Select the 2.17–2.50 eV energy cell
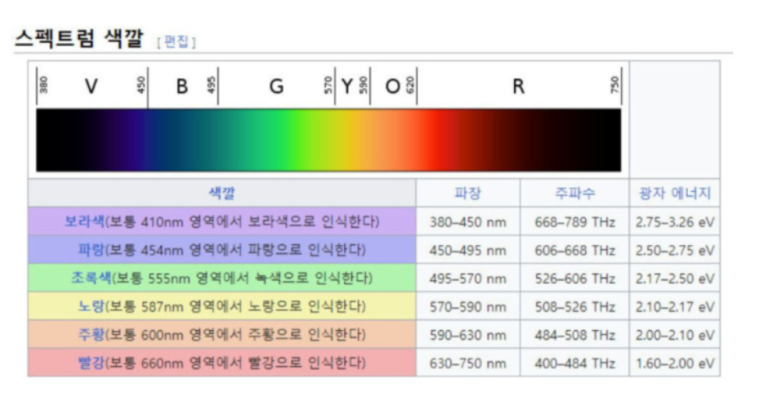The width and height of the screenshot is (773, 405). [x=675, y=278]
